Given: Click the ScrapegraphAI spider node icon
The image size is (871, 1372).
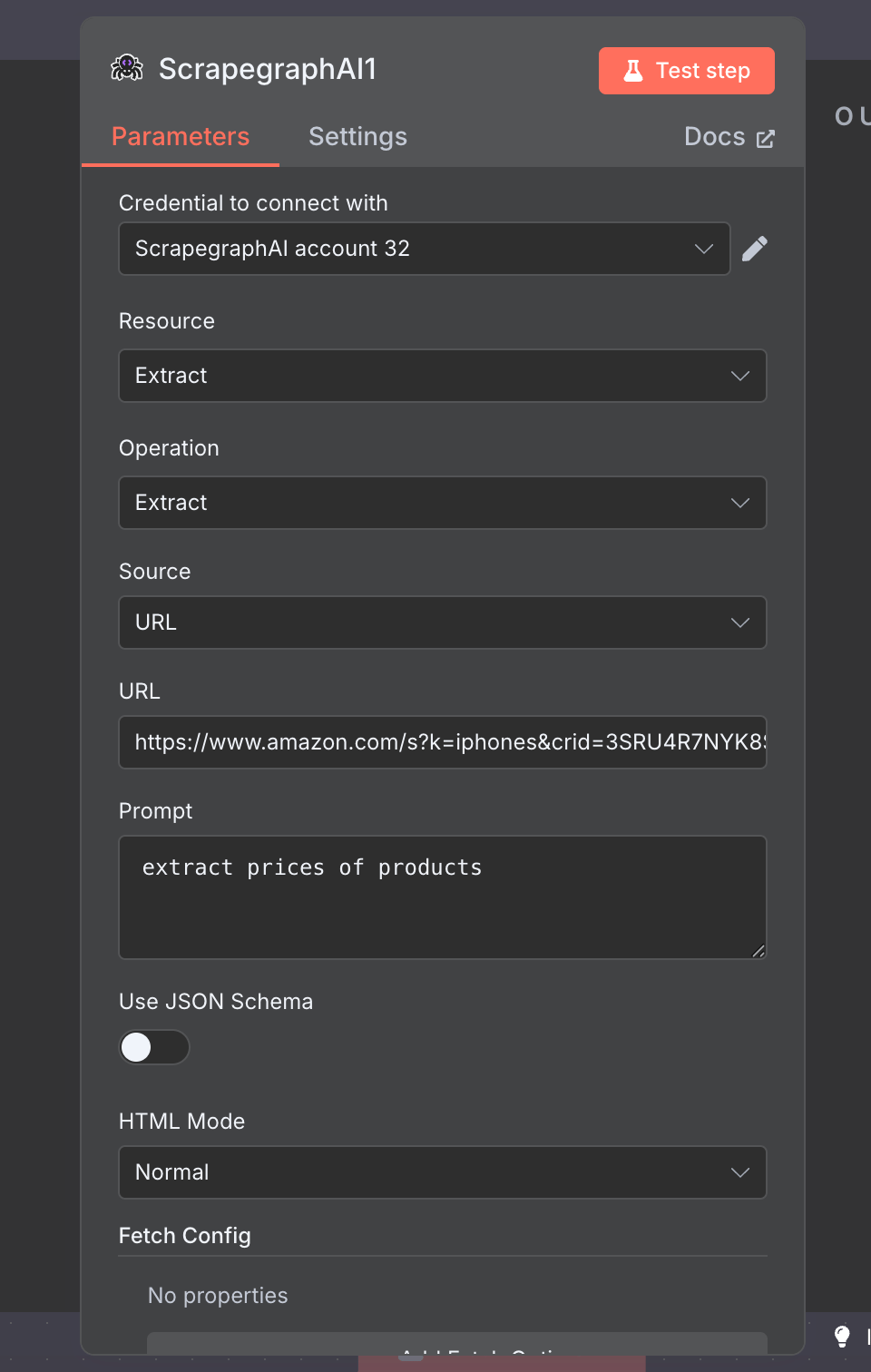Looking at the screenshot, I should point(127,68).
